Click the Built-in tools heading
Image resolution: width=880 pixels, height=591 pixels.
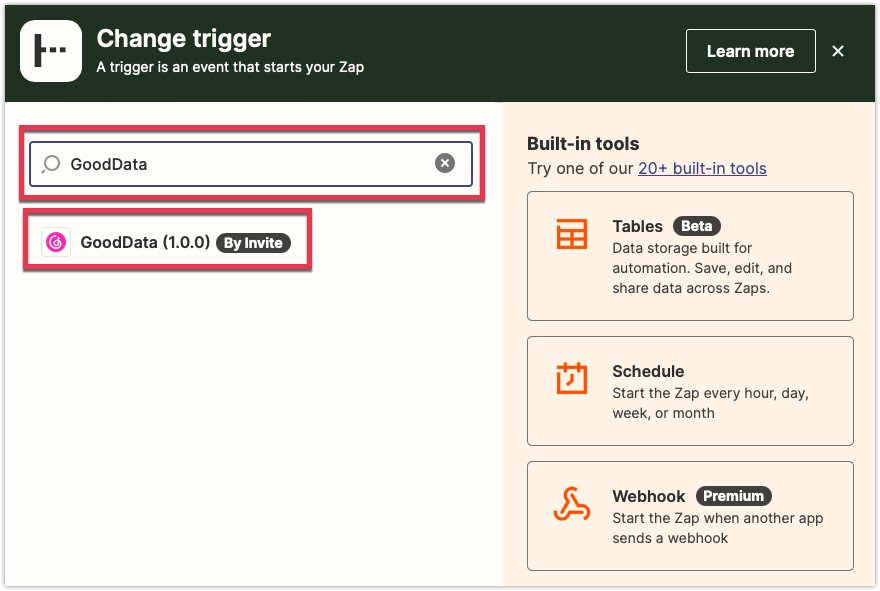click(x=583, y=144)
